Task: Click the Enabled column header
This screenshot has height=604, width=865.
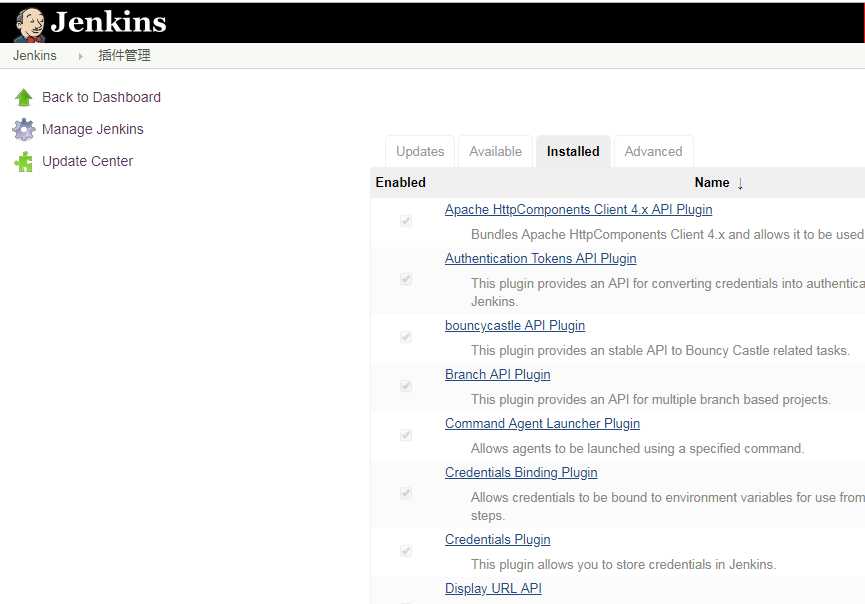Action: click(401, 183)
